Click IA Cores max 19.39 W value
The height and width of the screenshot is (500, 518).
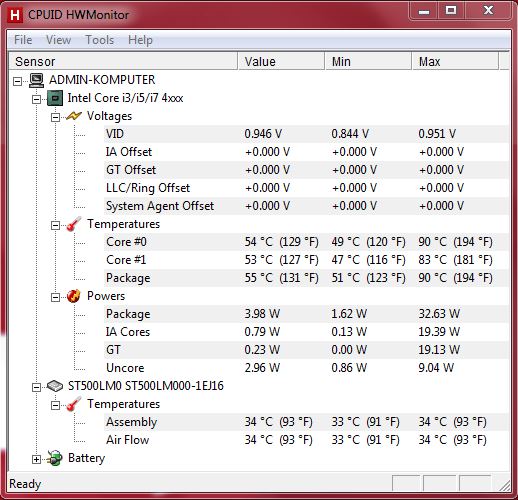(x=439, y=332)
